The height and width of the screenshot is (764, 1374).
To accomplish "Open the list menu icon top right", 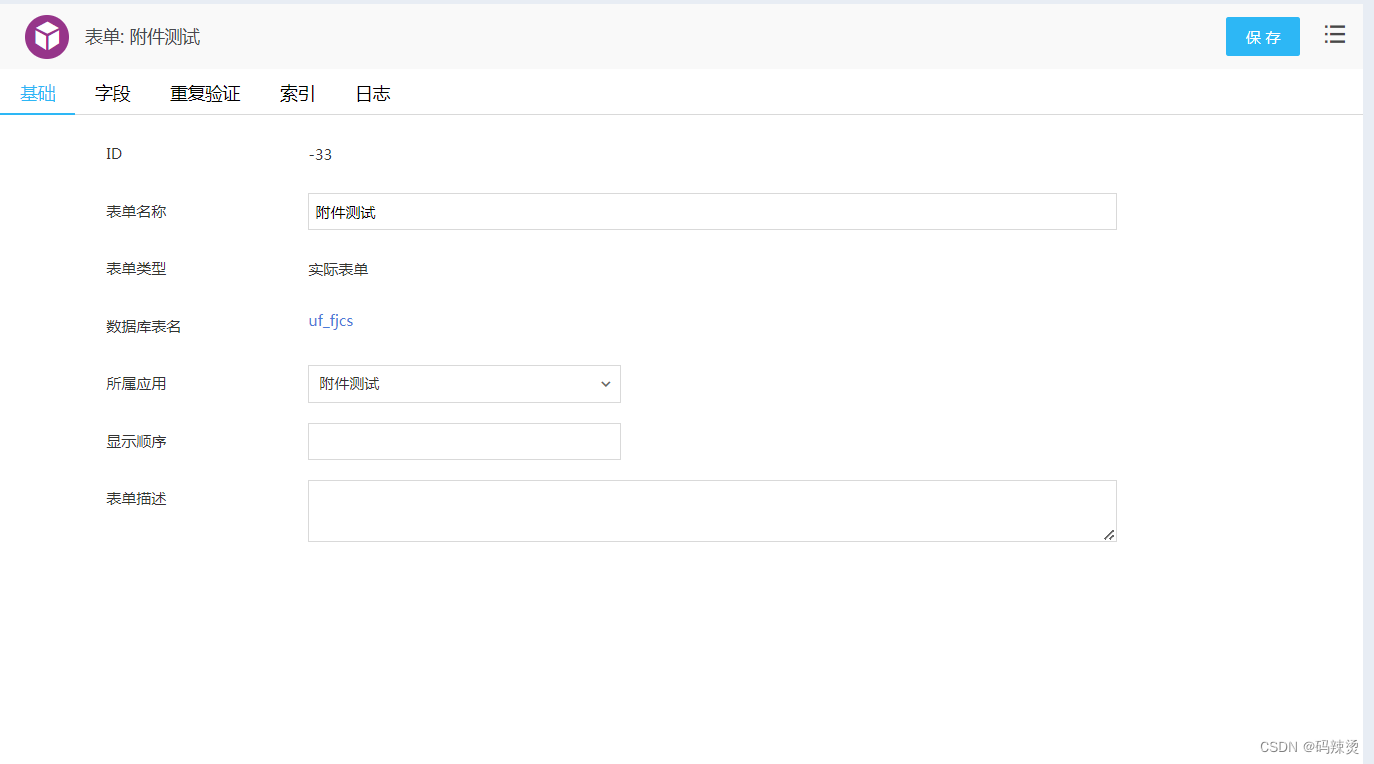I will tap(1335, 34).
